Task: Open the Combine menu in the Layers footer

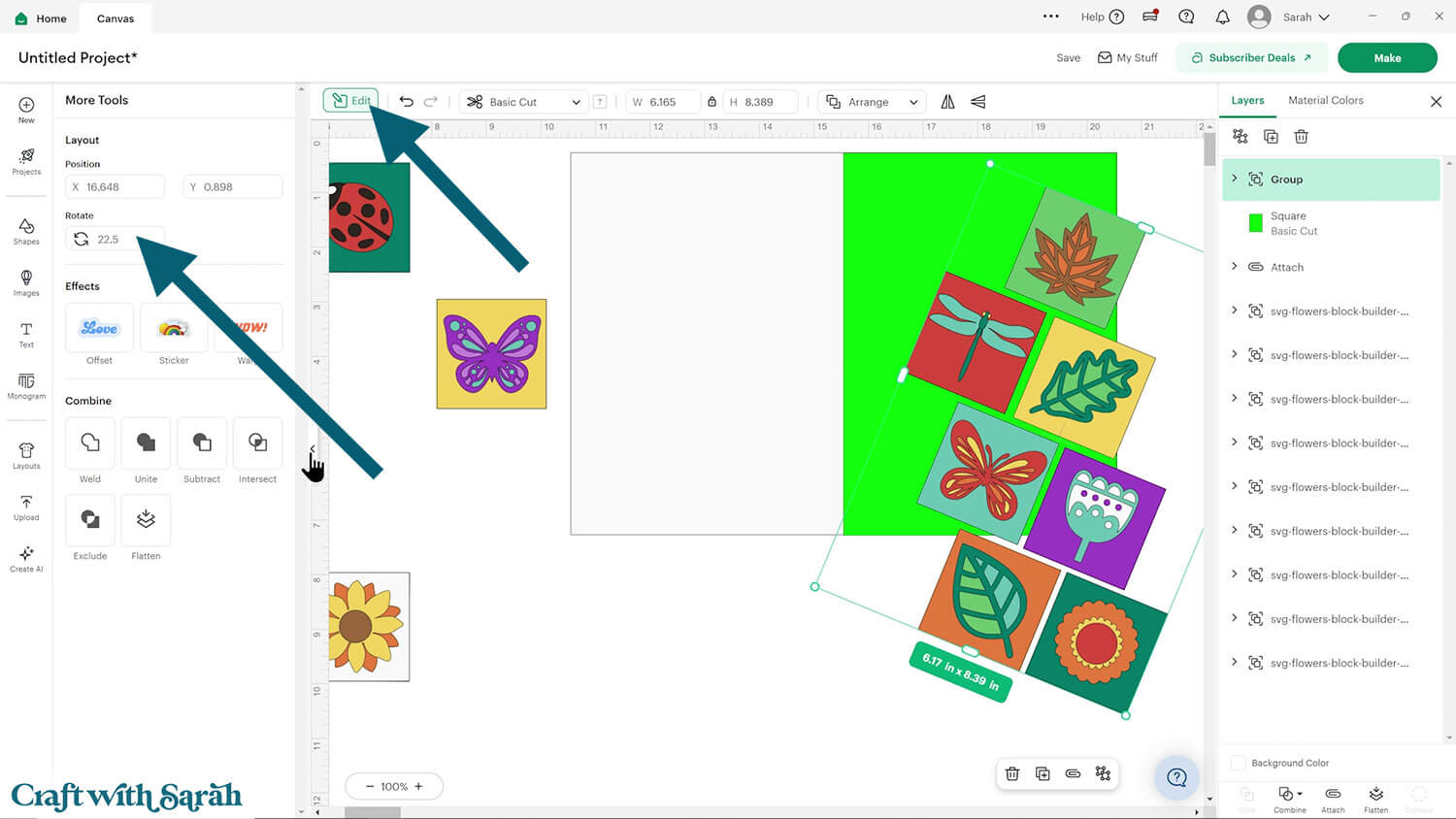Action: tap(1290, 800)
